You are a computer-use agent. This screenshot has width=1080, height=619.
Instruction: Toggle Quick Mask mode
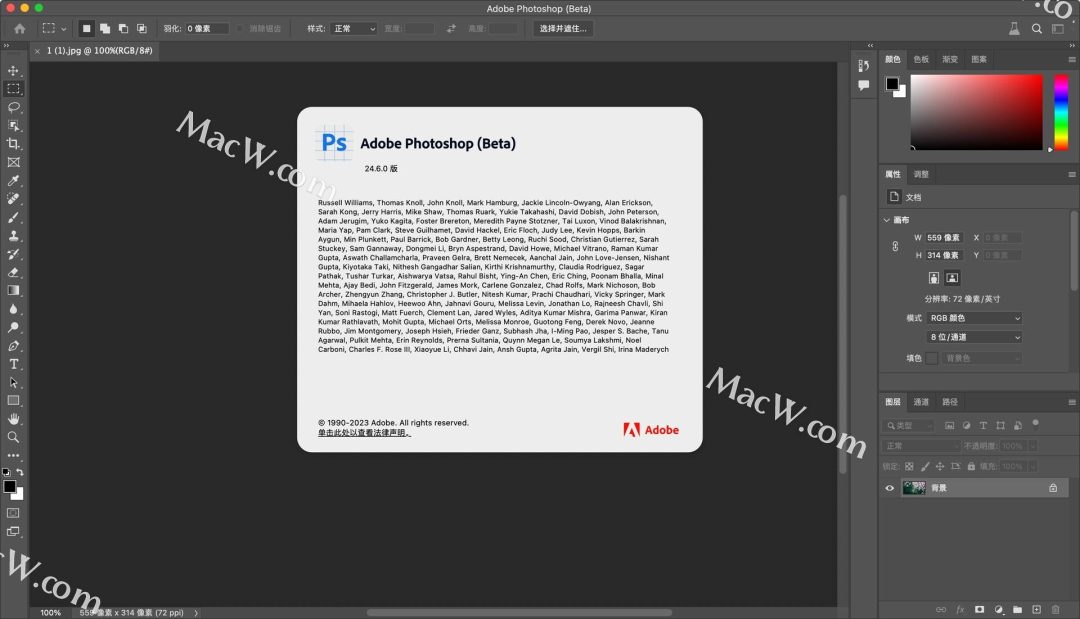pos(13,513)
